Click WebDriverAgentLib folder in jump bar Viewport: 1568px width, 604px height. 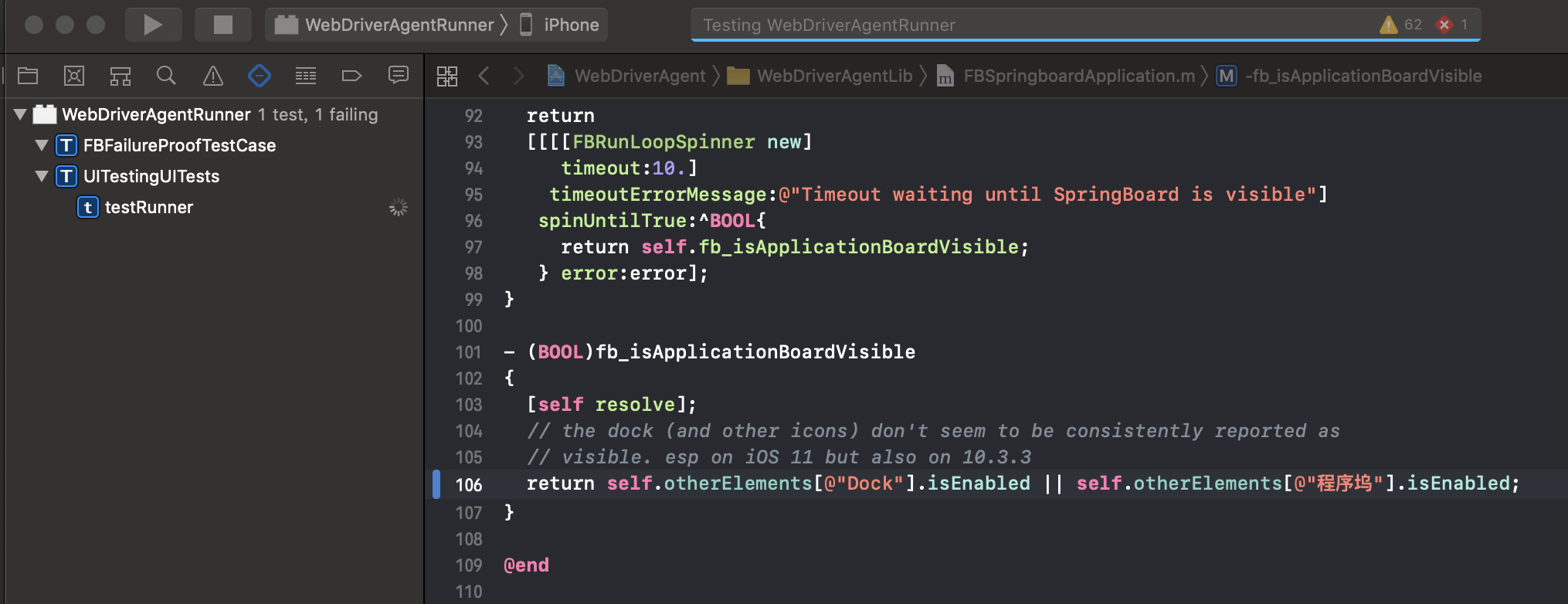[x=820, y=76]
